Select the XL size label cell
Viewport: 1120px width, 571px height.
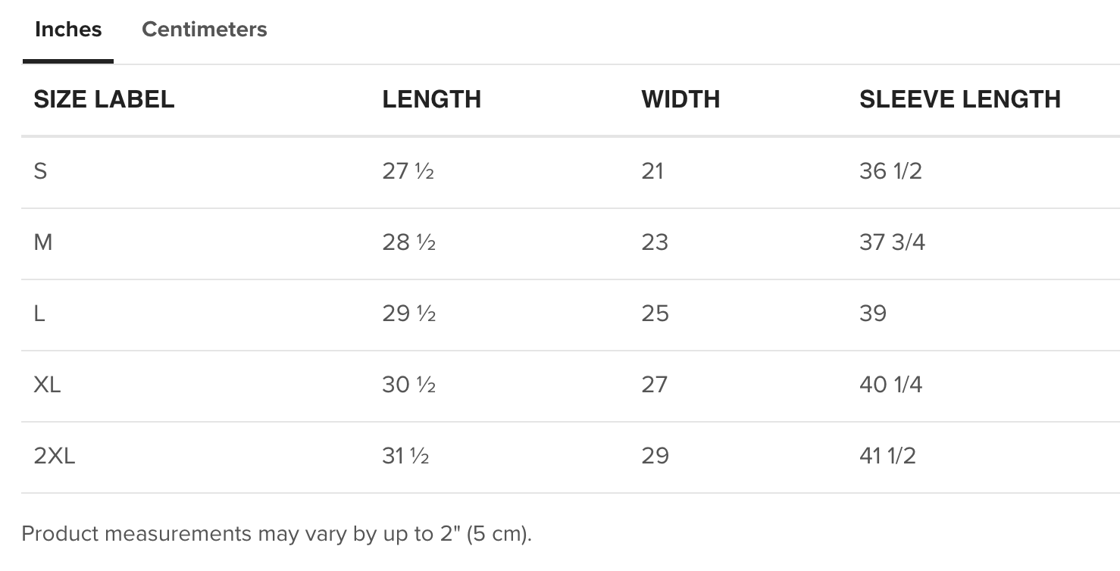(x=47, y=385)
